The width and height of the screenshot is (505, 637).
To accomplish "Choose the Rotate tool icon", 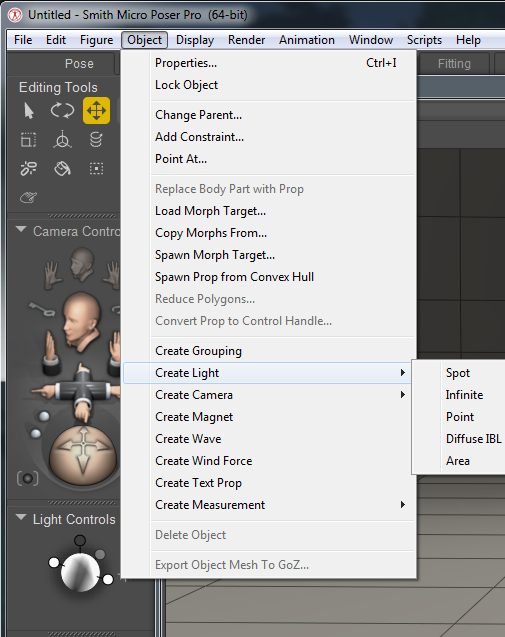I will click(62, 110).
